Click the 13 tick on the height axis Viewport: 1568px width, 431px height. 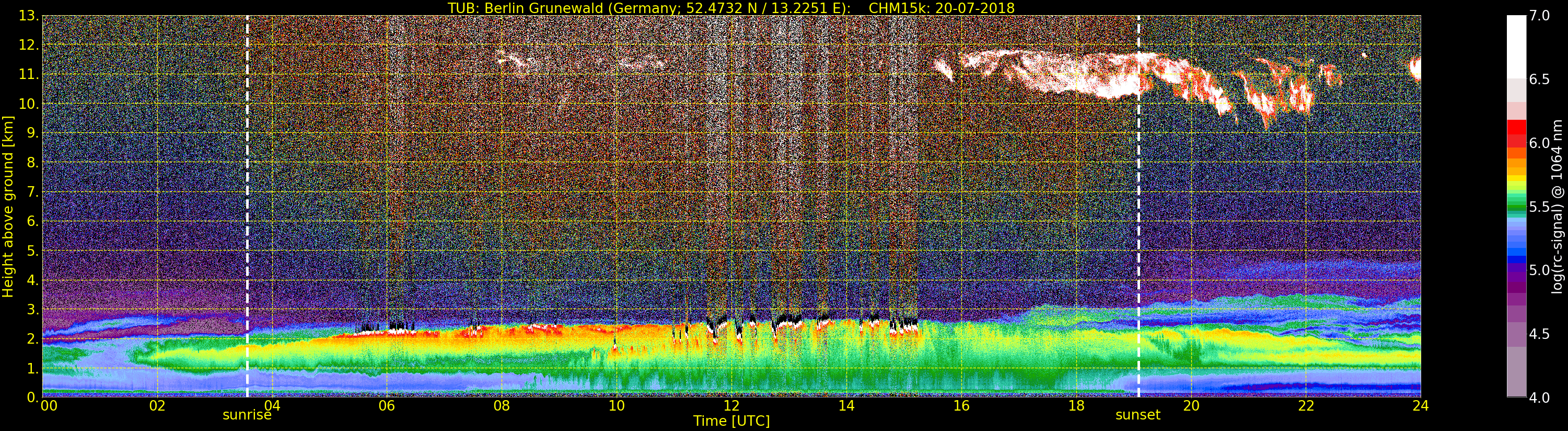click(27, 16)
